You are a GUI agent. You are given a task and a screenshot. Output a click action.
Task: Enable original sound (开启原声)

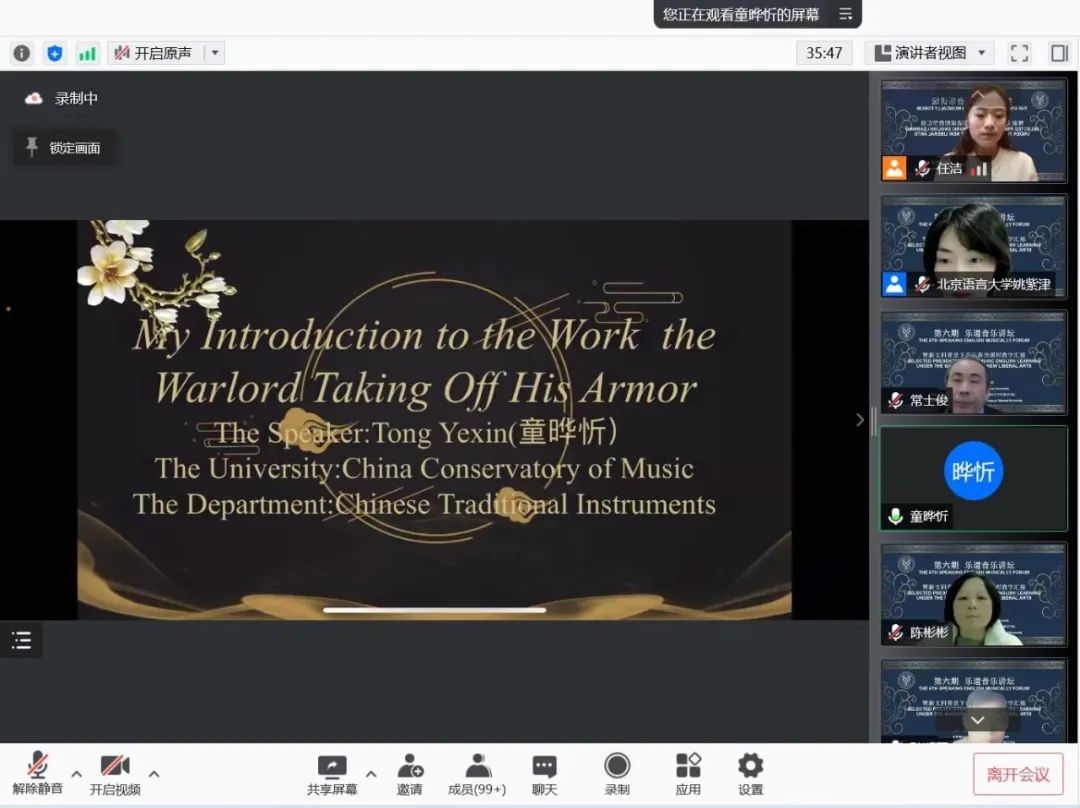(x=154, y=53)
